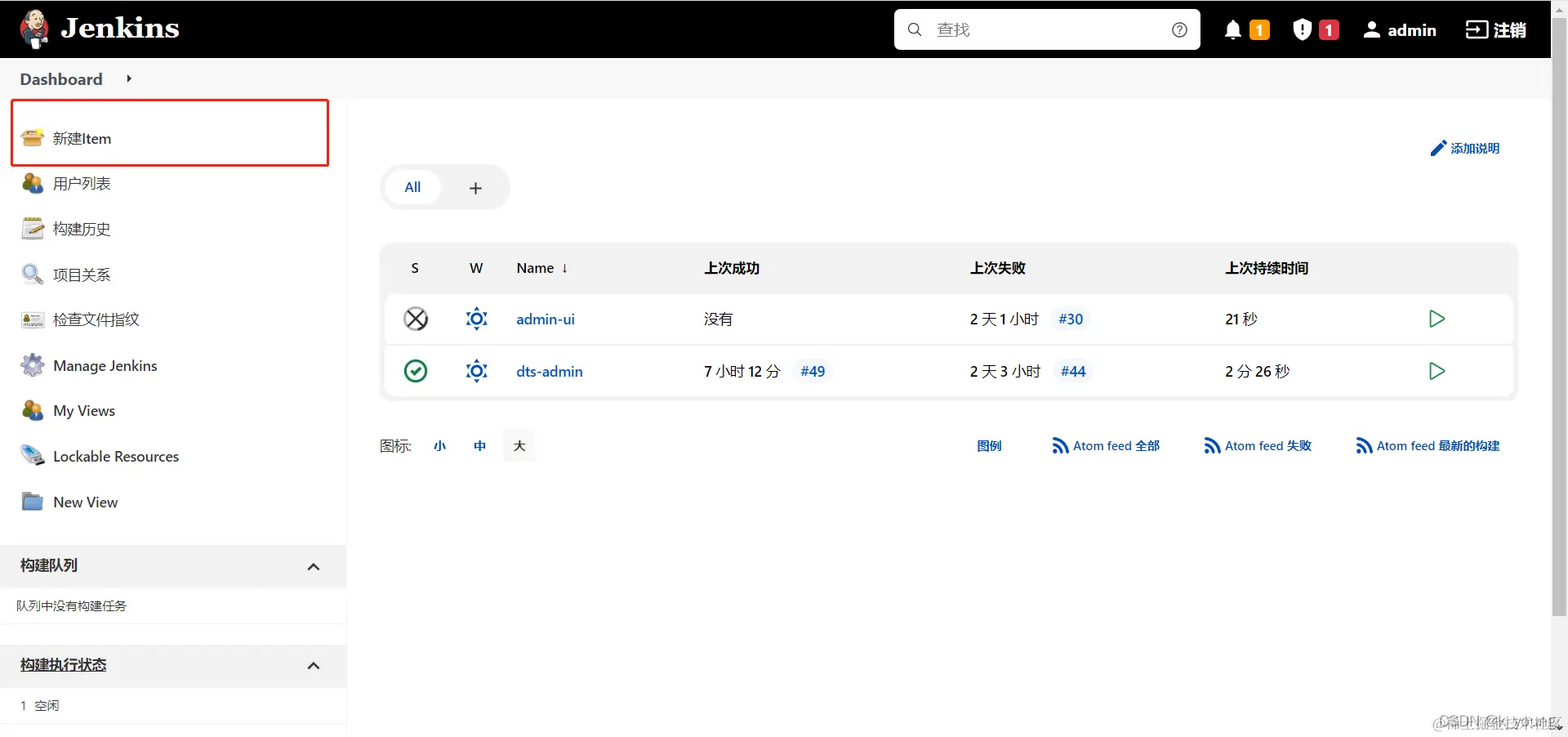Image resolution: width=1568 pixels, height=737 pixels.
Task: Sort by 上次成功 column header
Action: coord(732,268)
